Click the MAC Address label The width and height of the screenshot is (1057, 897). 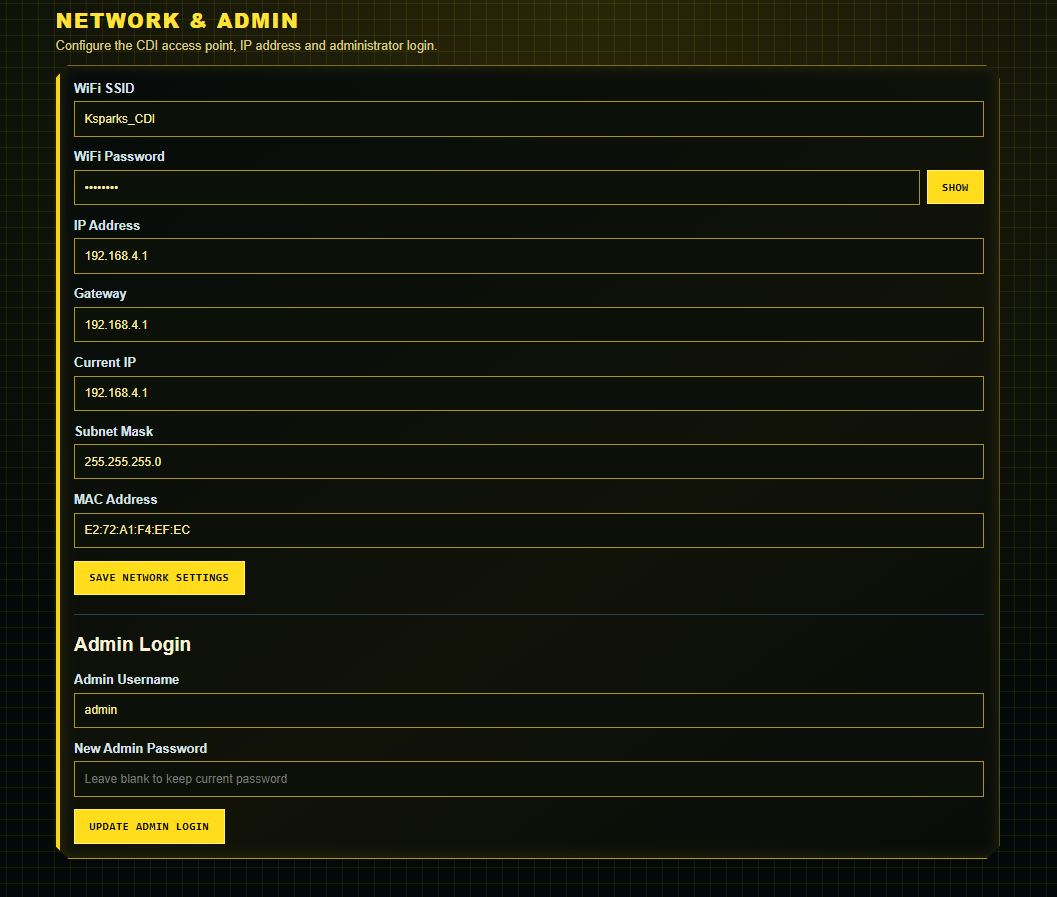[x=115, y=499]
